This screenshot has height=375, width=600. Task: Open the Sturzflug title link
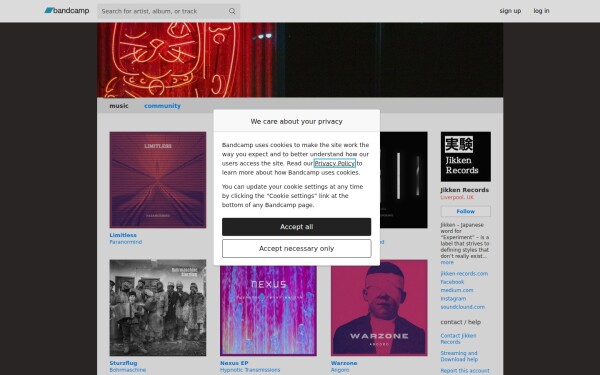coord(123,363)
